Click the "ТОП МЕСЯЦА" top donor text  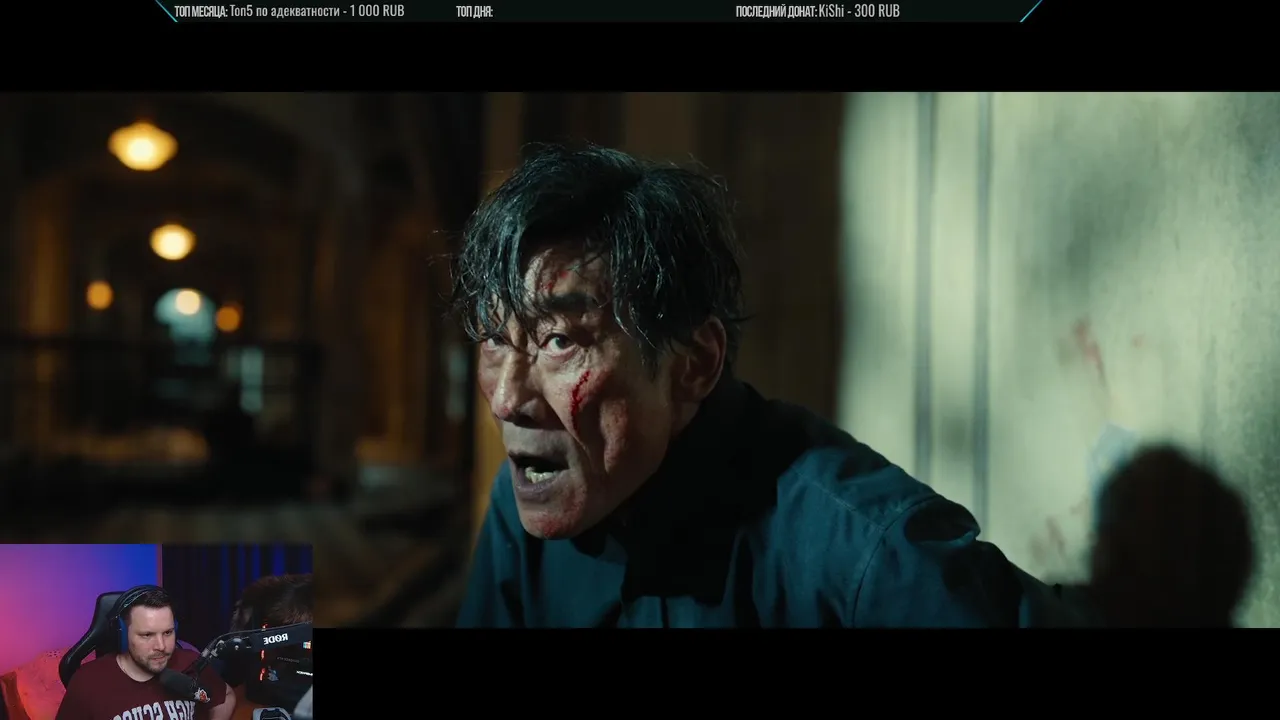pos(289,11)
